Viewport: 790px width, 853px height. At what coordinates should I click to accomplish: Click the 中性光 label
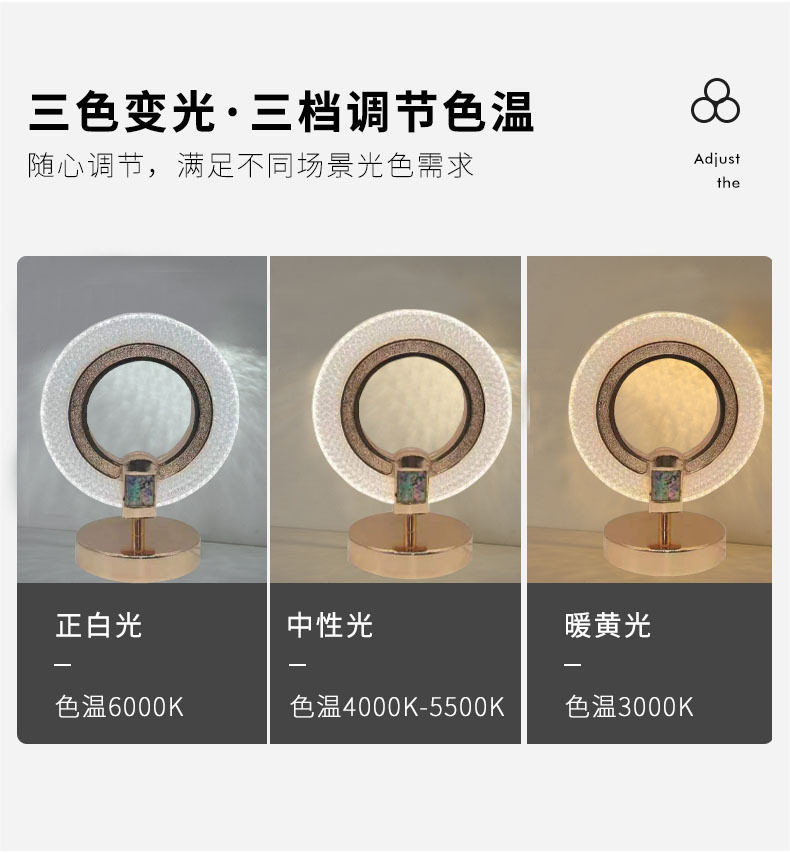[x=330, y=625]
